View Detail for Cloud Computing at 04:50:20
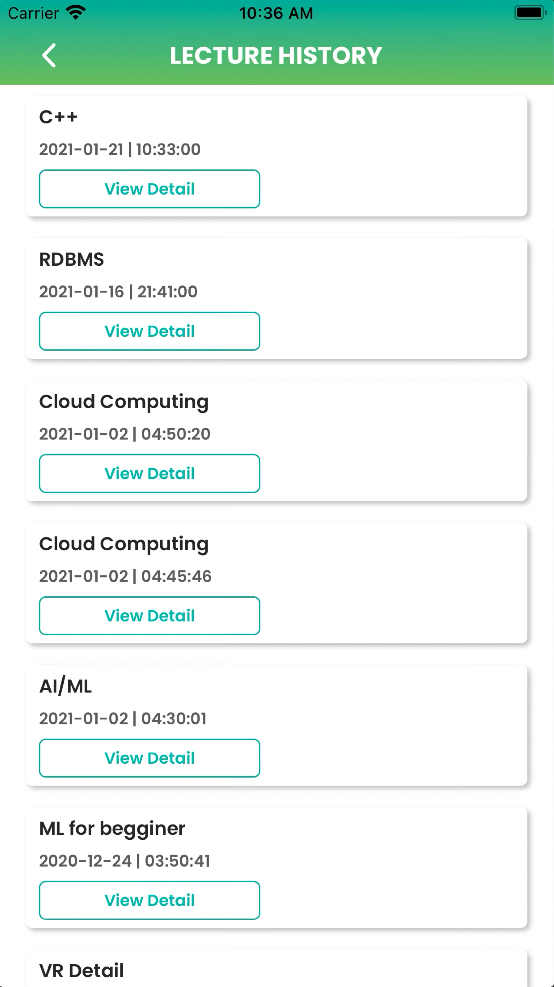554x987 pixels. pyautogui.click(x=149, y=473)
